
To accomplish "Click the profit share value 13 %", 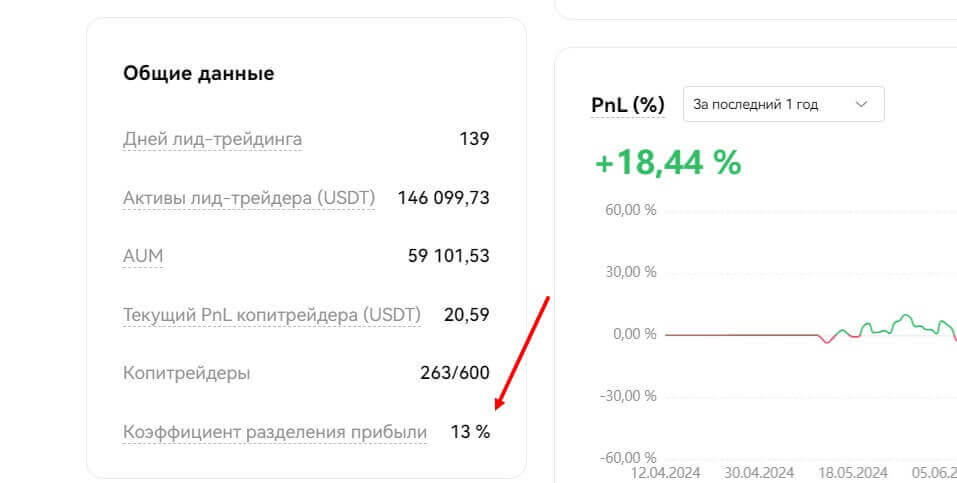I will [x=470, y=432].
